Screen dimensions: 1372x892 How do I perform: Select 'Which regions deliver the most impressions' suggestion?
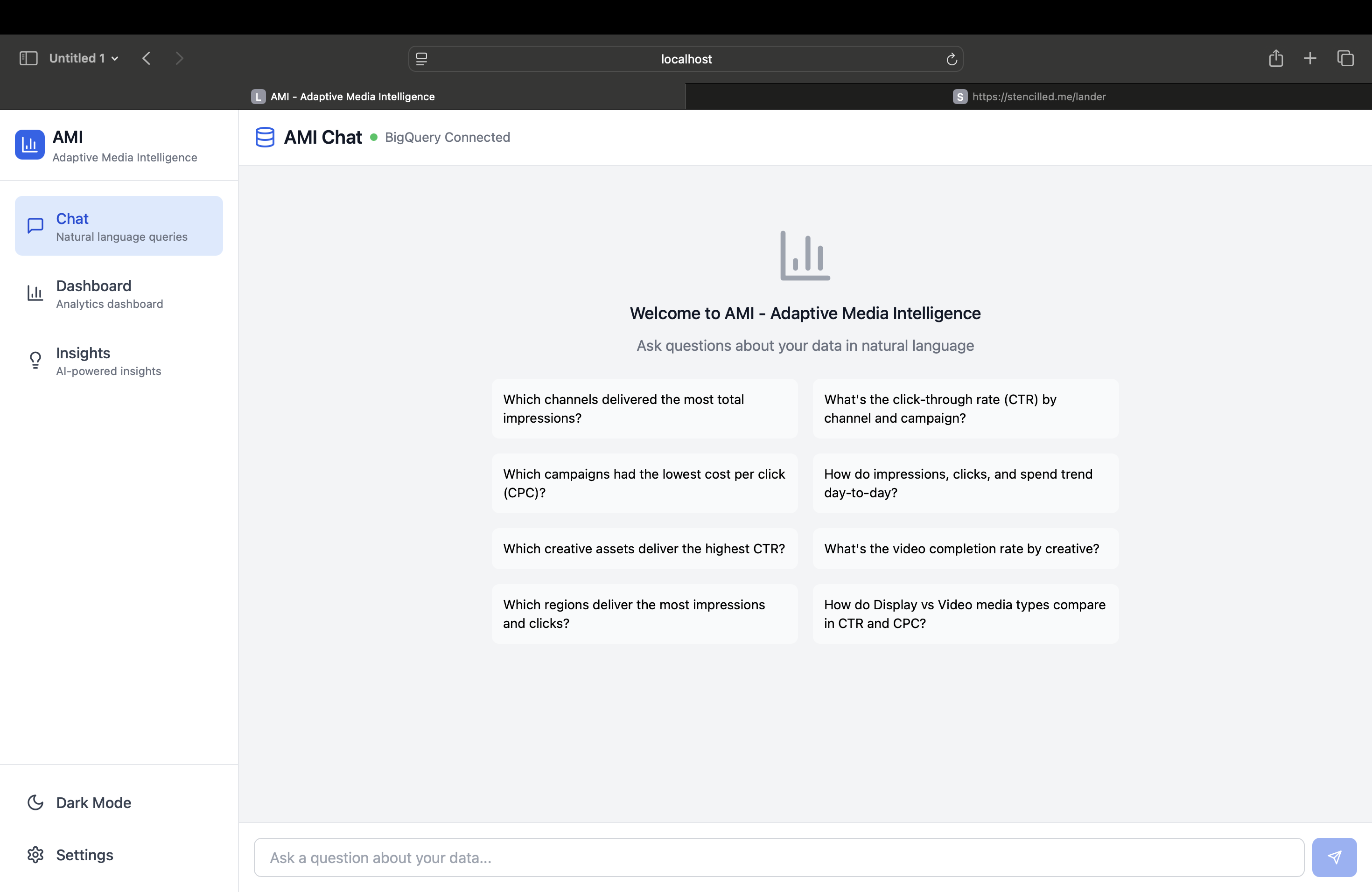click(x=644, y=613)
